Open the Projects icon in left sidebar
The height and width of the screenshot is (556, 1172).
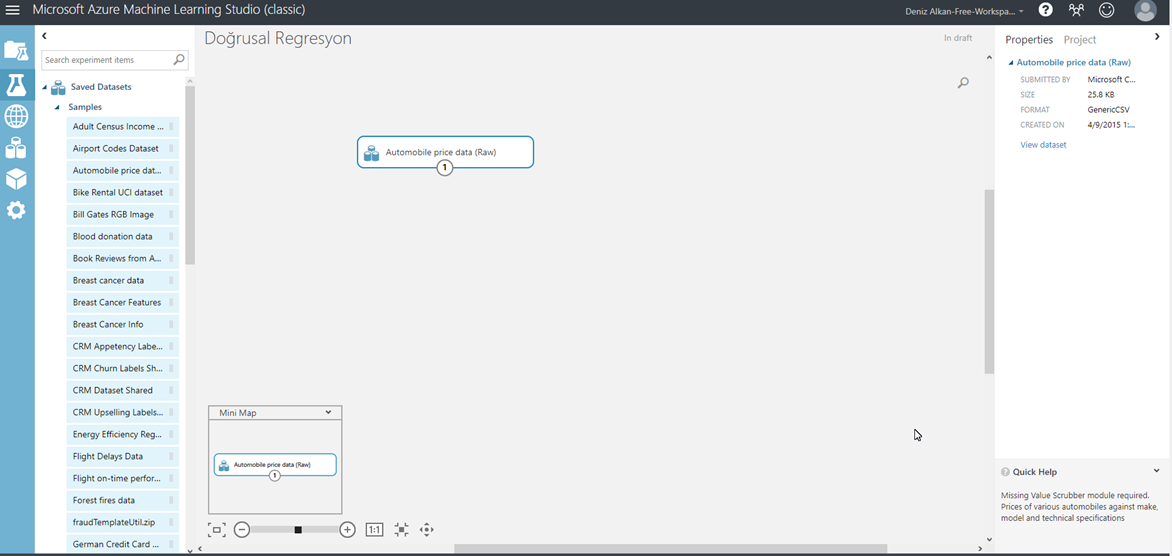pyautogui.click(x=16, y=52)
